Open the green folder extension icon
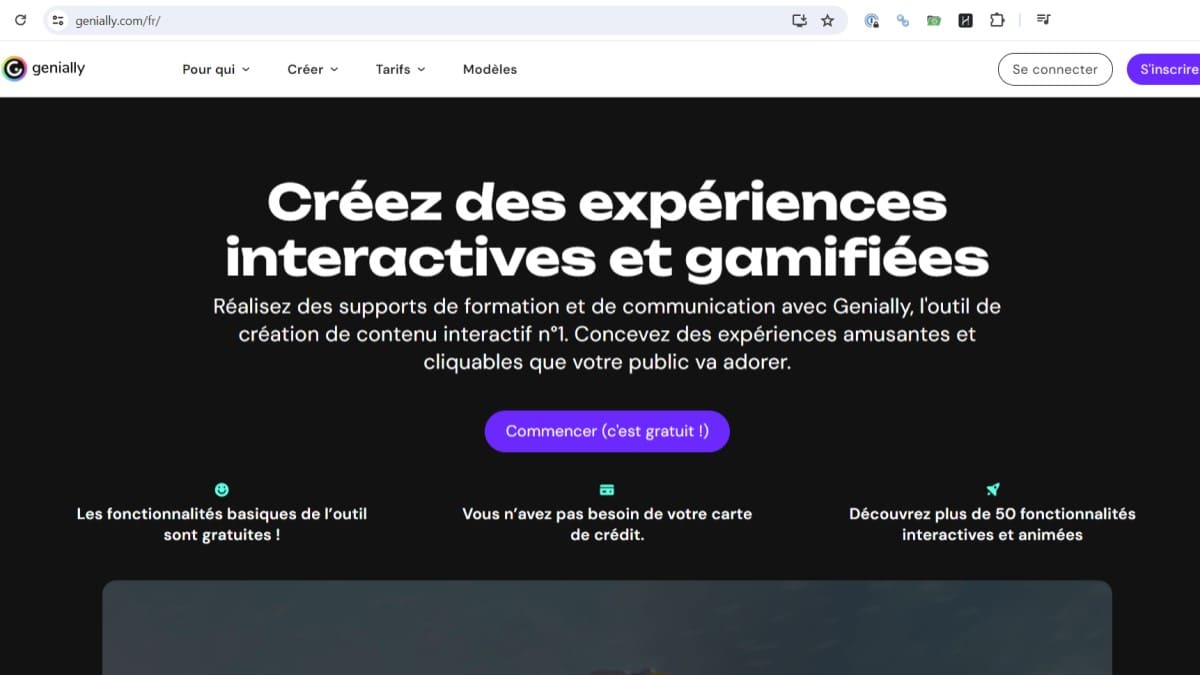1200x675 pixels. [x=934, y=20]
